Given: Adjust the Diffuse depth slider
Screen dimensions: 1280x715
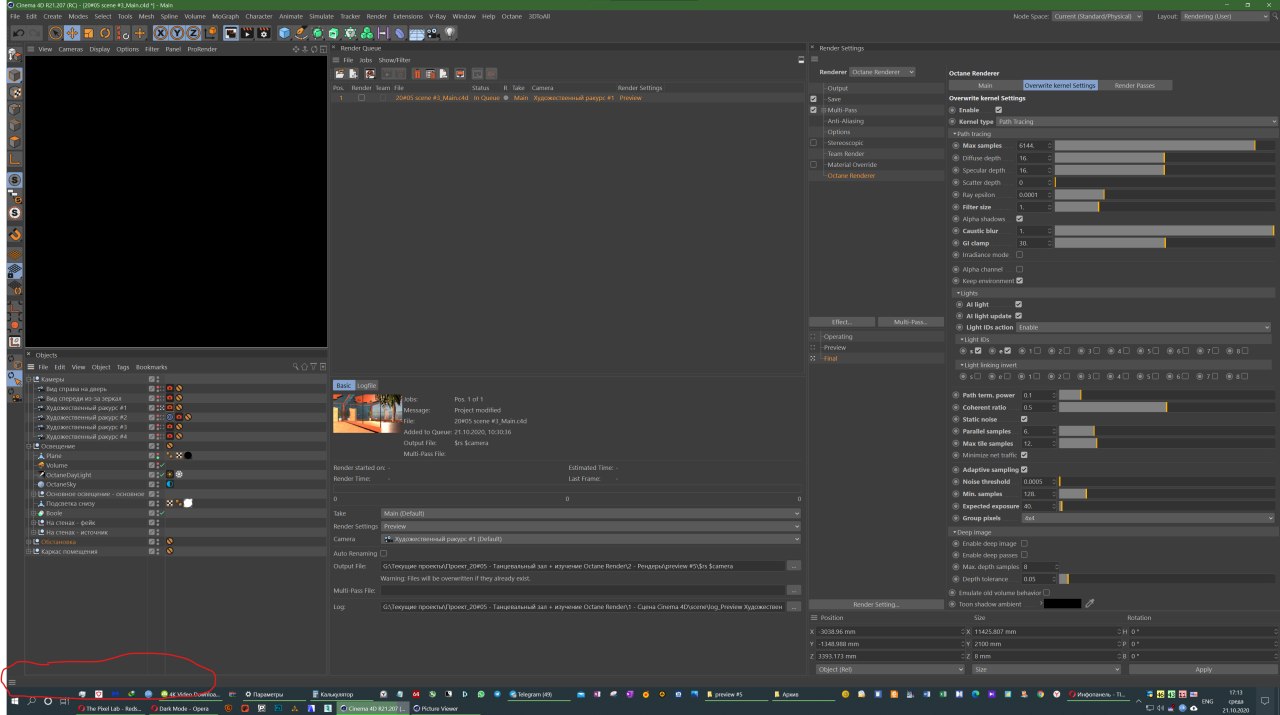Looking at the screenshot, I should (1165, 158).
